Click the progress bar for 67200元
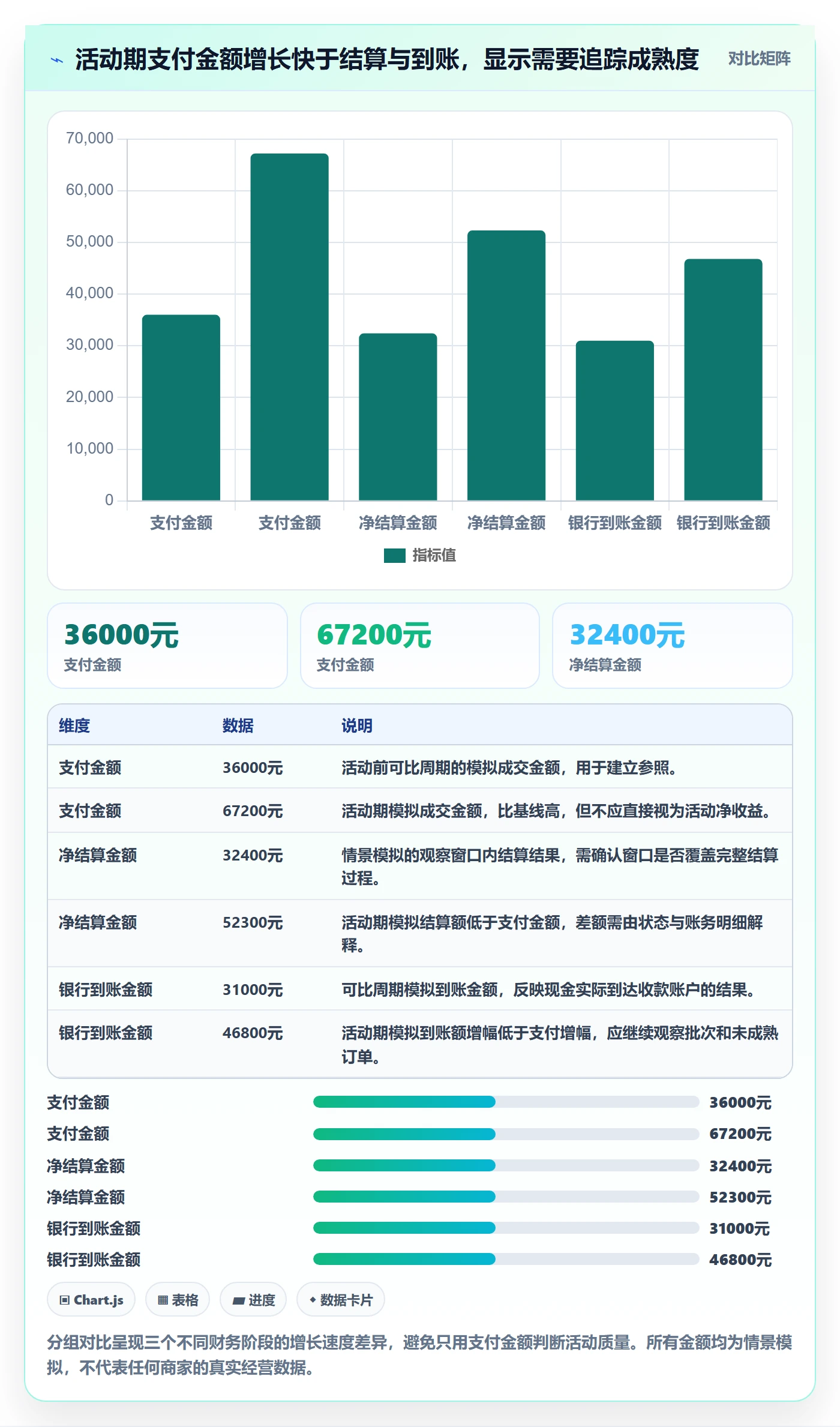 click(506, 1134)
